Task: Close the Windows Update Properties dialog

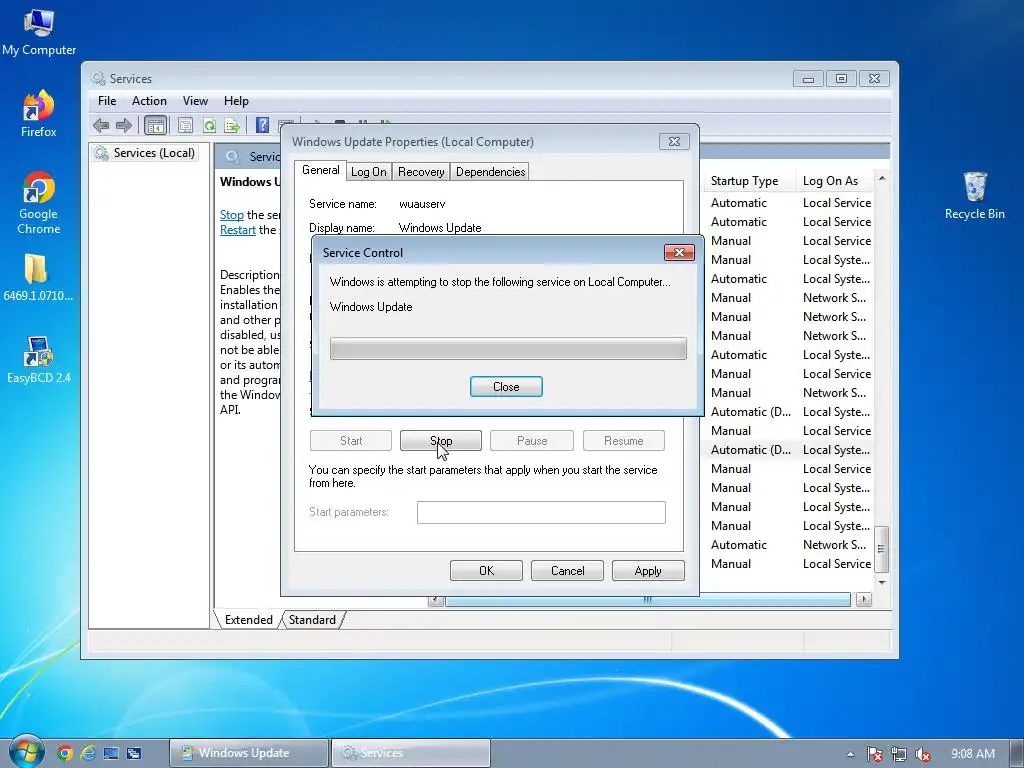Action: (675, 142)
